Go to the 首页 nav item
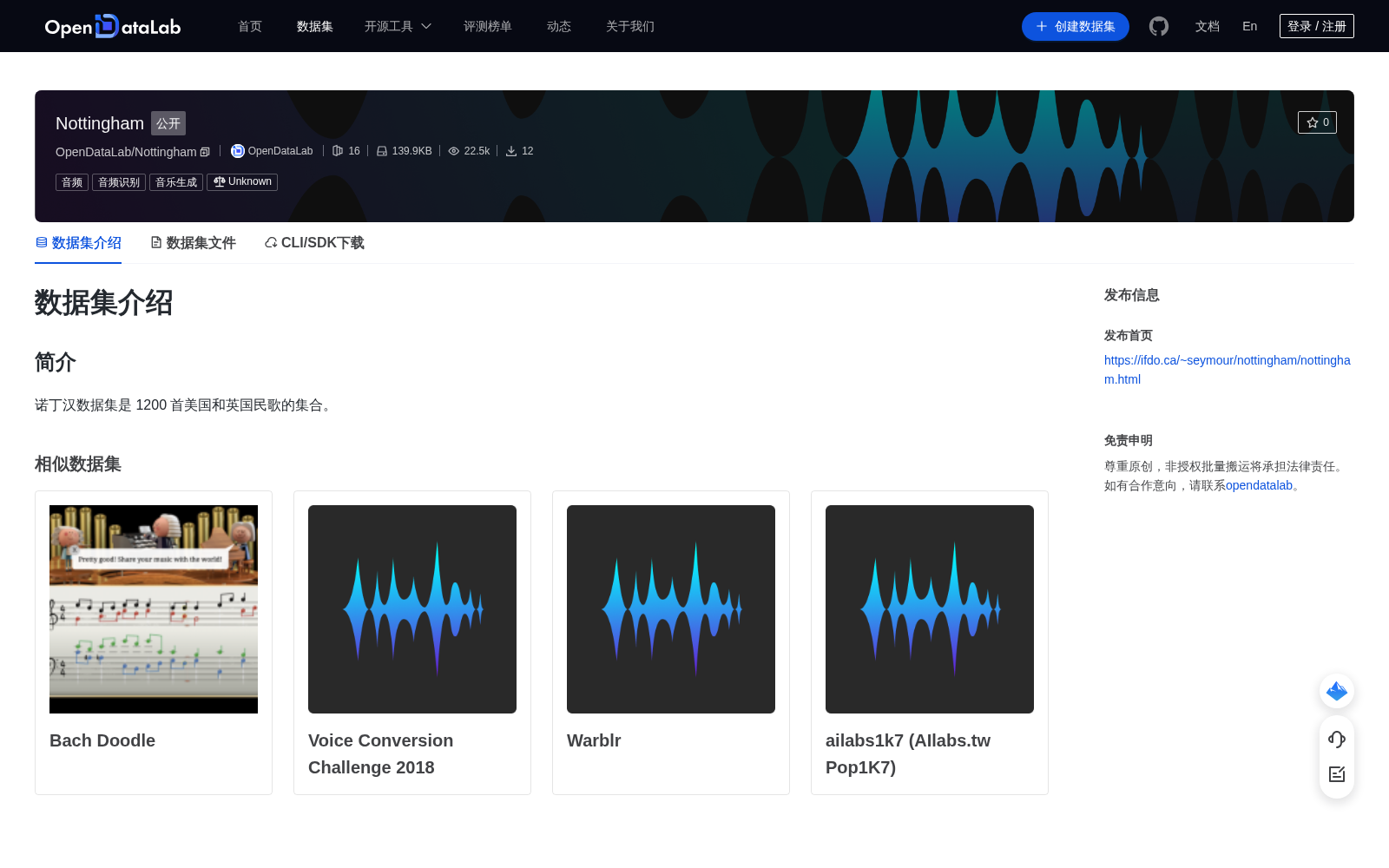1389x868 pixels. pyautogui.click(x=250, y=27)
